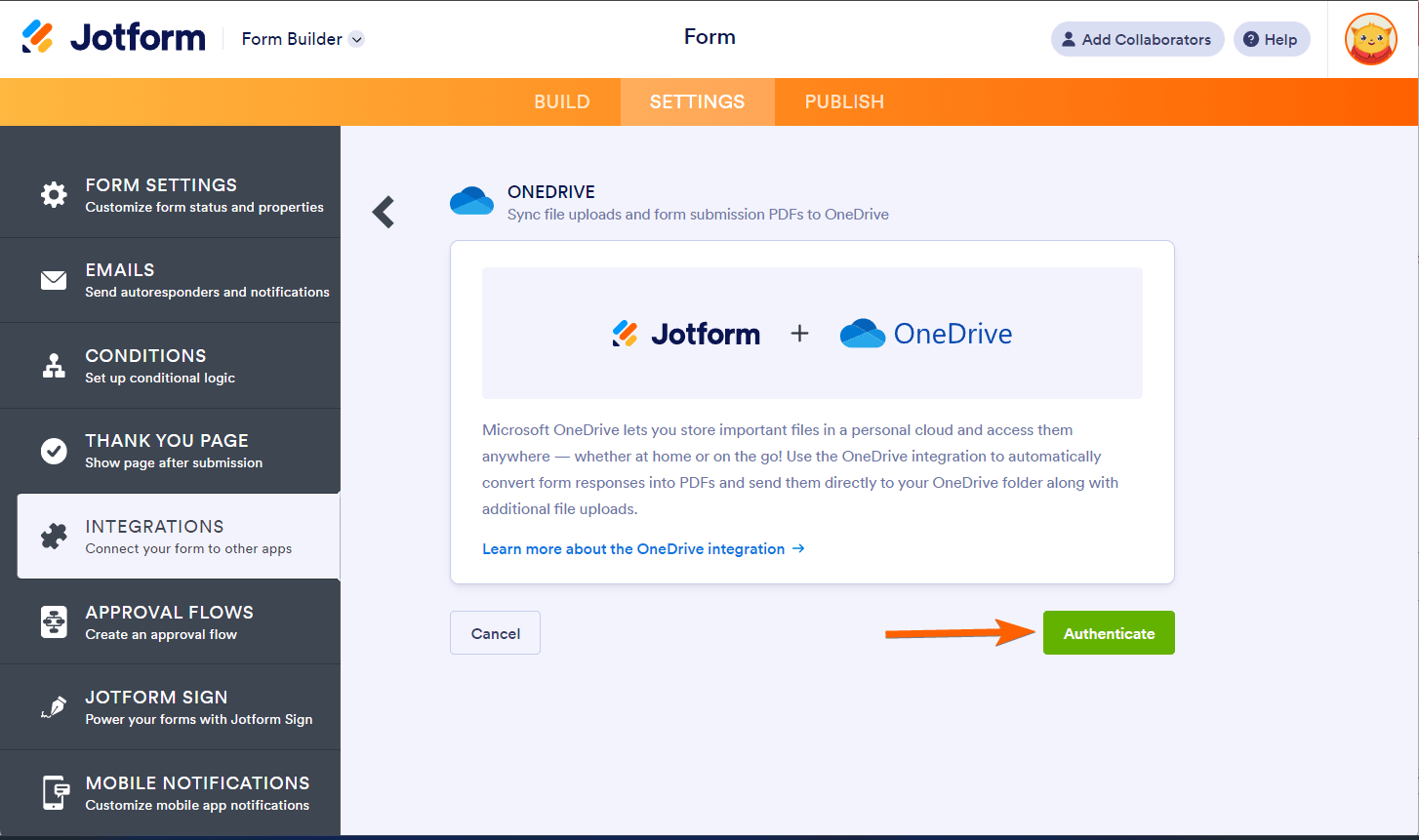
Task: Switch to the Settings tab
Action: click(698, 101)
